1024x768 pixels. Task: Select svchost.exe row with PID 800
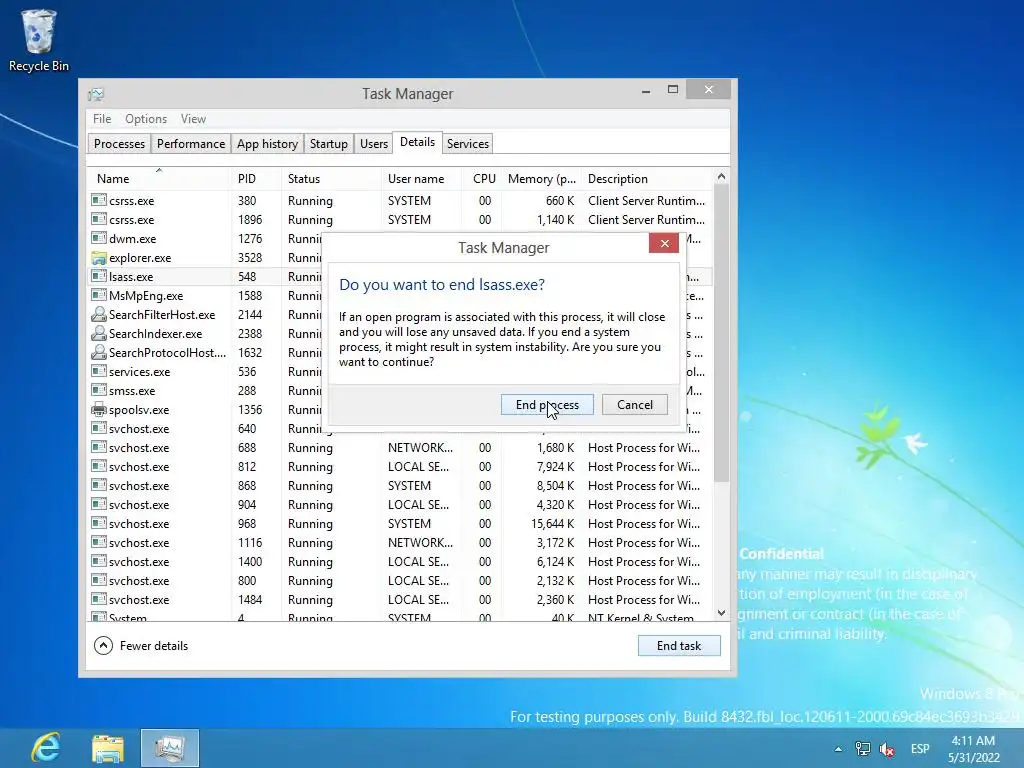[x=400, y=581]
